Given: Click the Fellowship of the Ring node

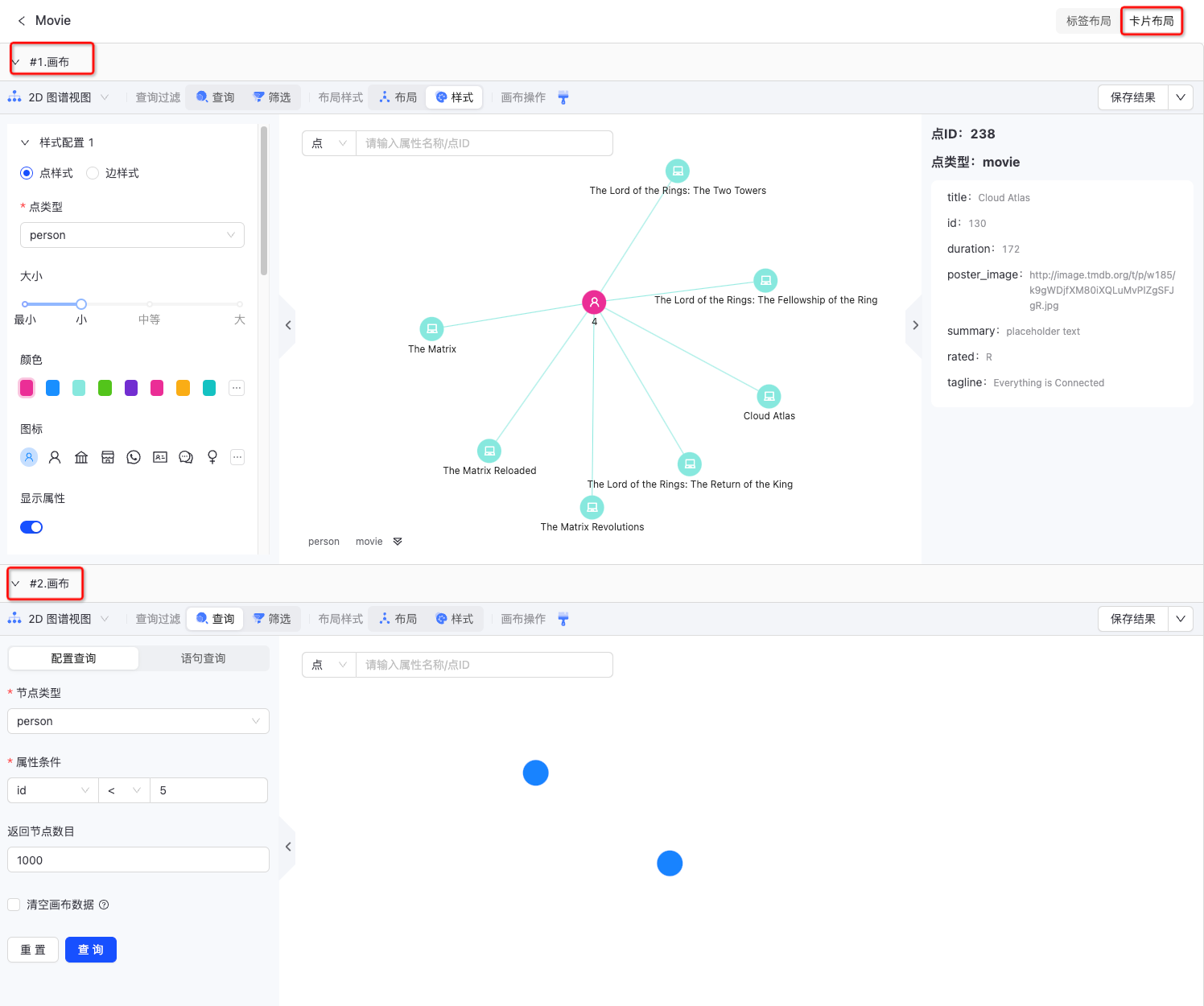Looking at the screenshot, I should tap(765, 280).
